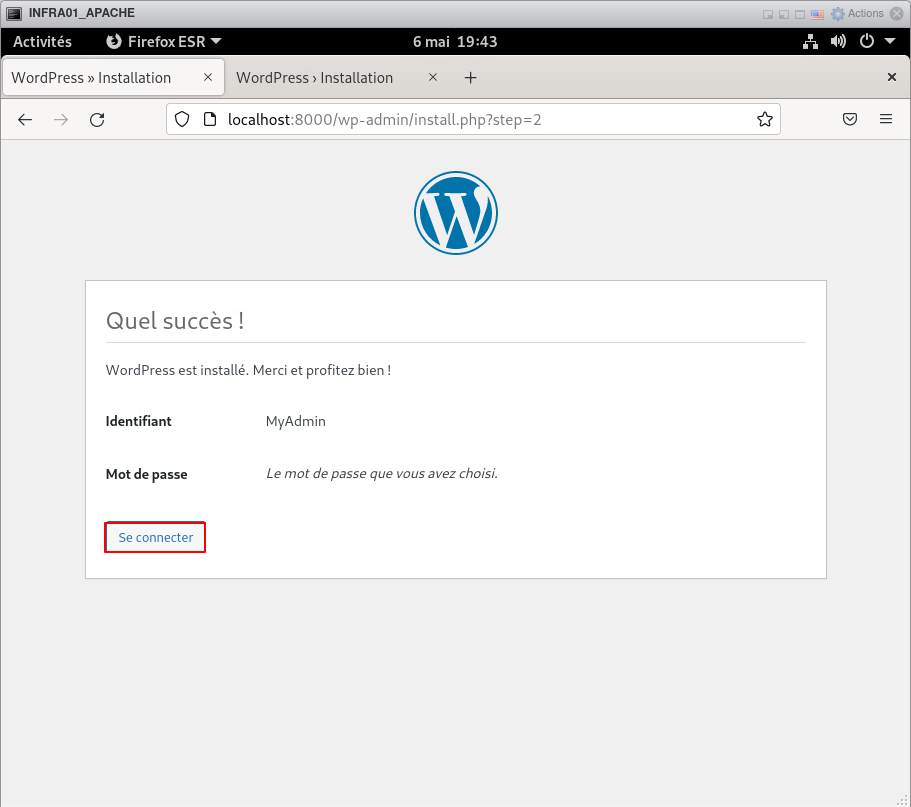Click the site information page icon in the address bar
The image size is (911, 807).
tap(209, 120)
